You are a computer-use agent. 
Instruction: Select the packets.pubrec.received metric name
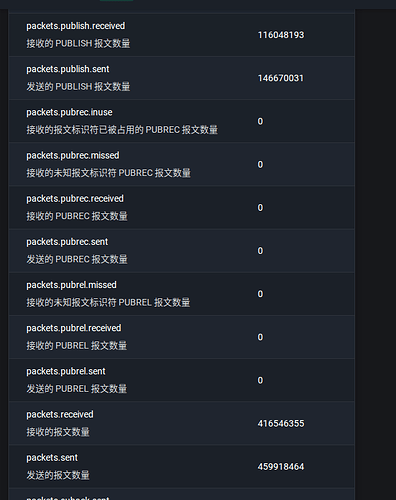point(75,199)
